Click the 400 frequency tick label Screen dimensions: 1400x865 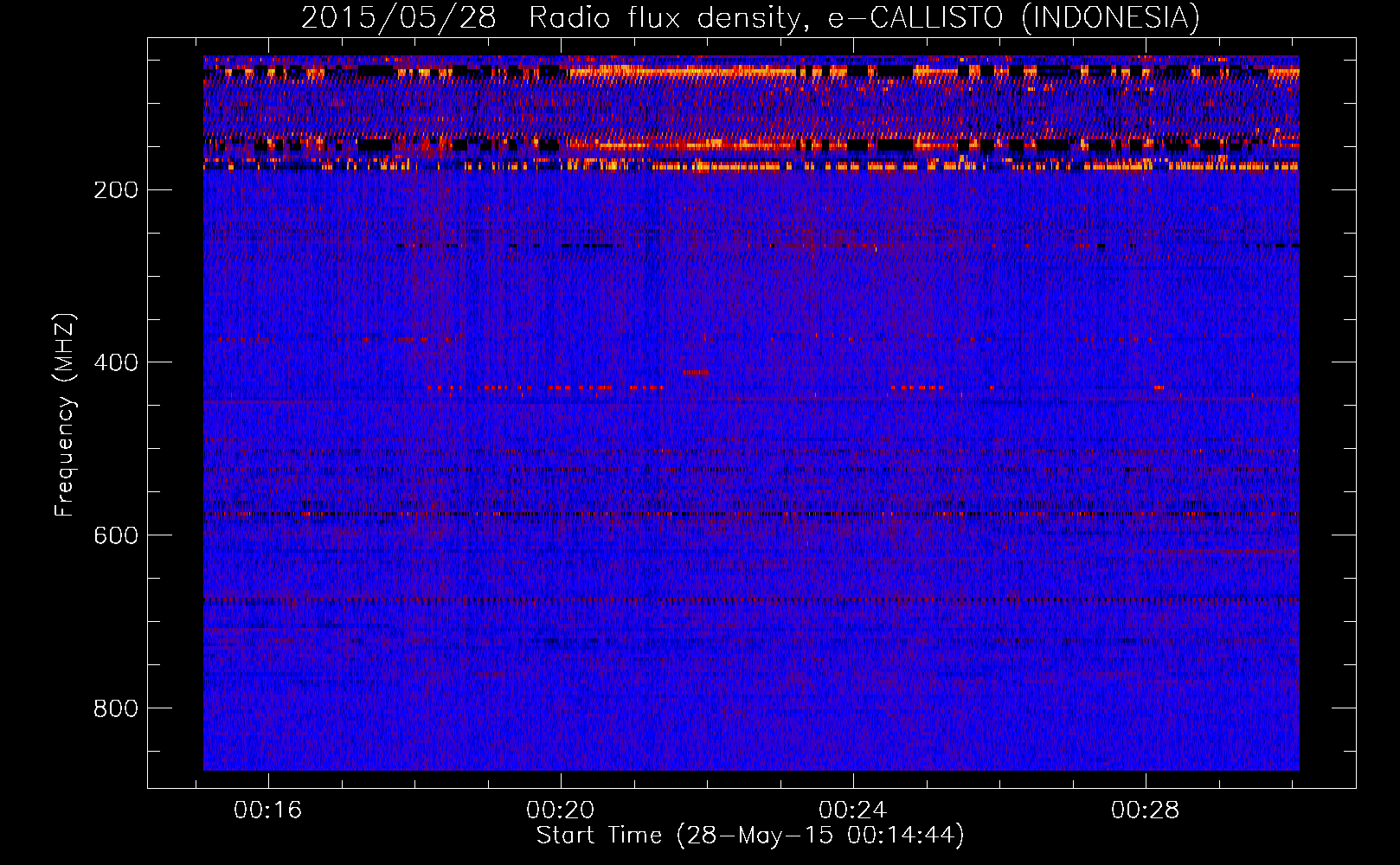pos(115,362)
